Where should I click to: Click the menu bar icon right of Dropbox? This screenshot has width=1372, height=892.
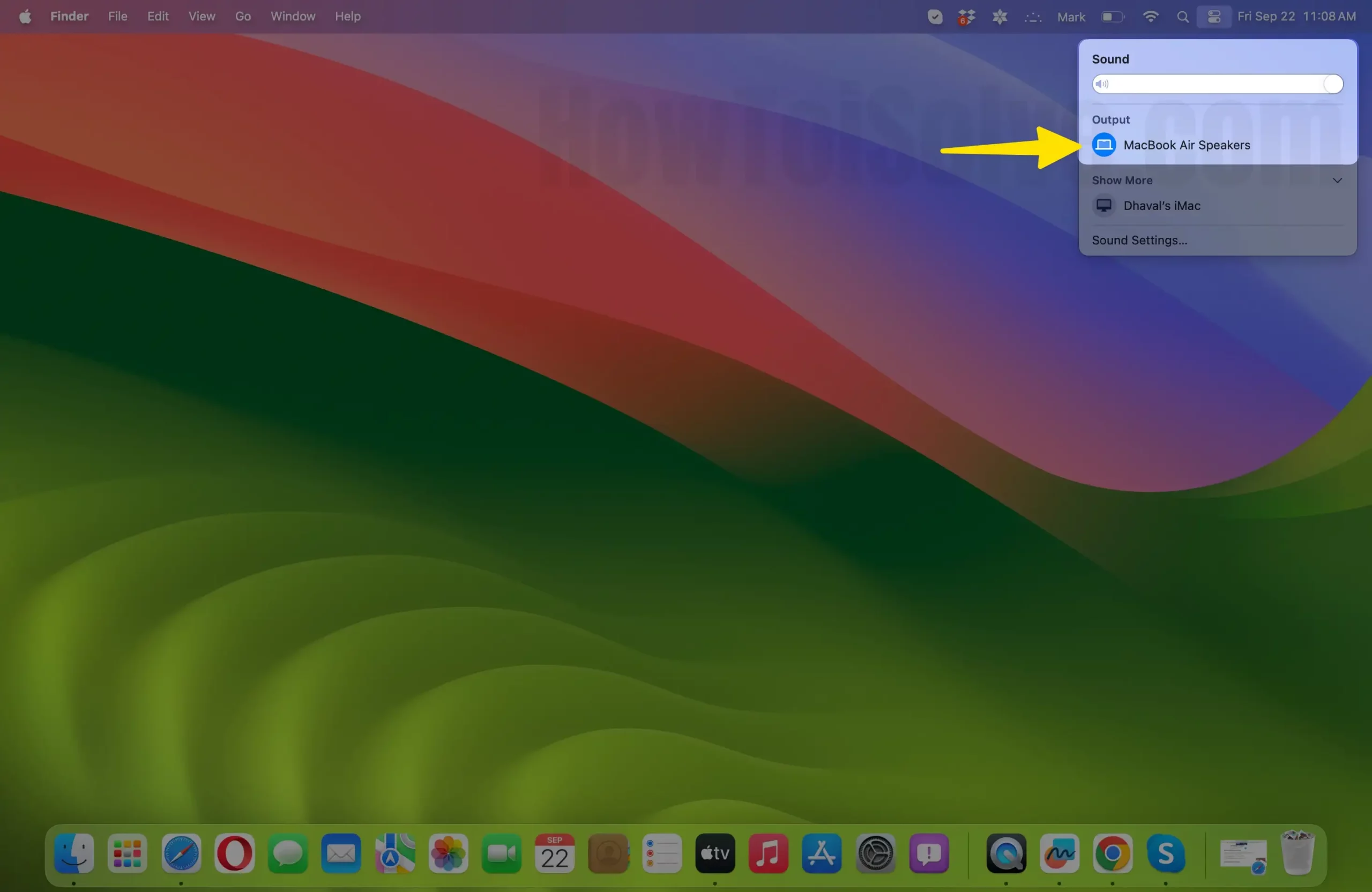coord(999,17)
